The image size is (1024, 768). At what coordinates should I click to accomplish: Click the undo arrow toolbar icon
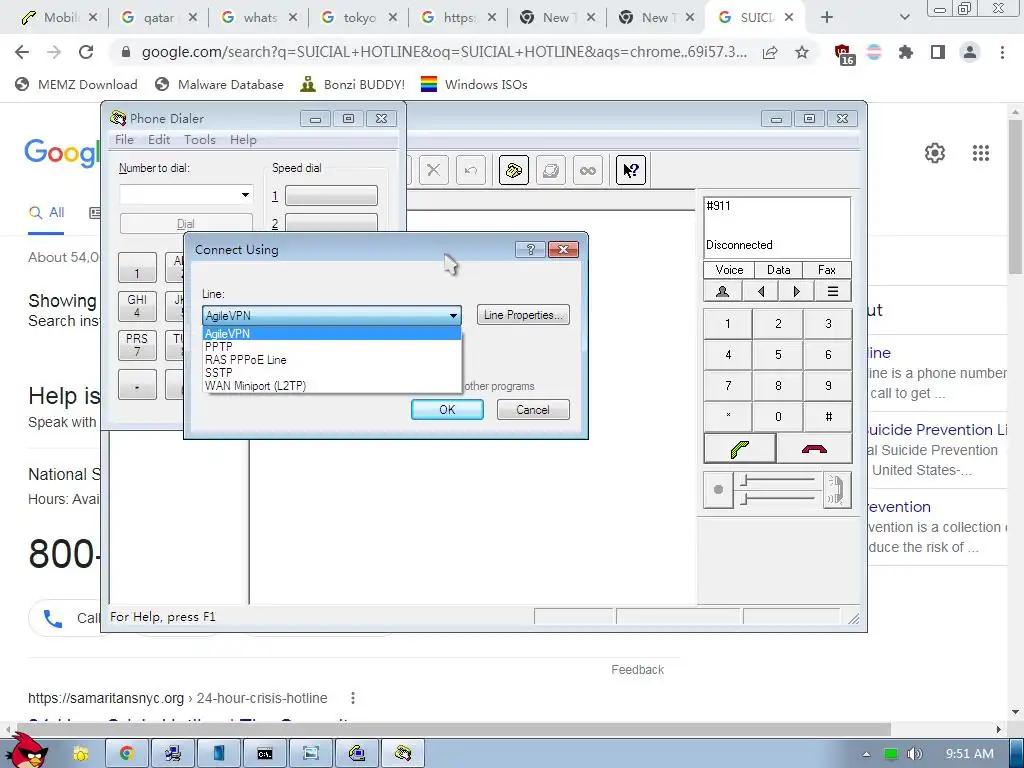tap(470, 170)
